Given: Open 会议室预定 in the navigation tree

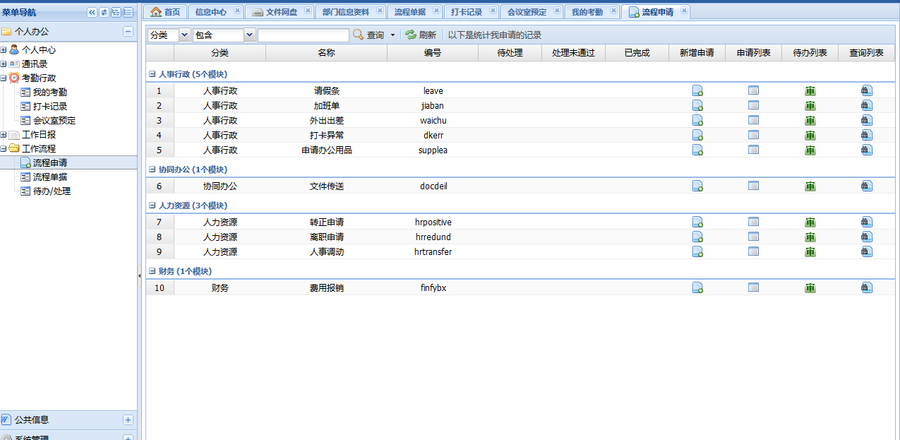Looking at the screenshot, I should (54, 120).
